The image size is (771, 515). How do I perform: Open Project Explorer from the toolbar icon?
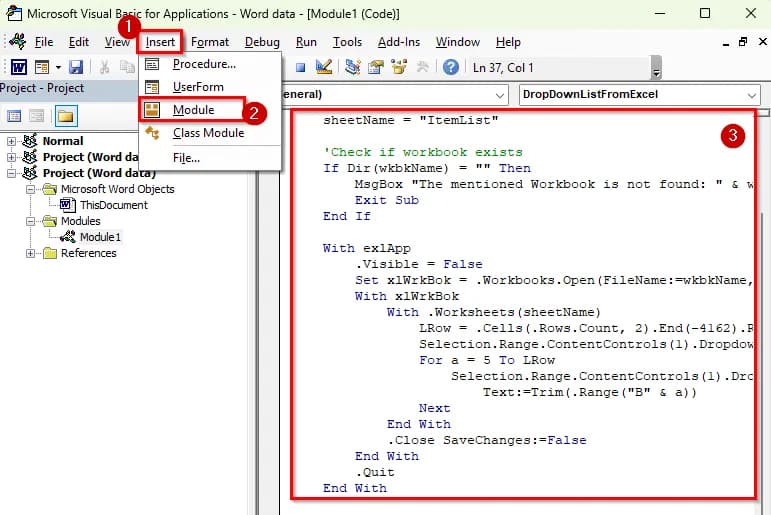(353, 67)
